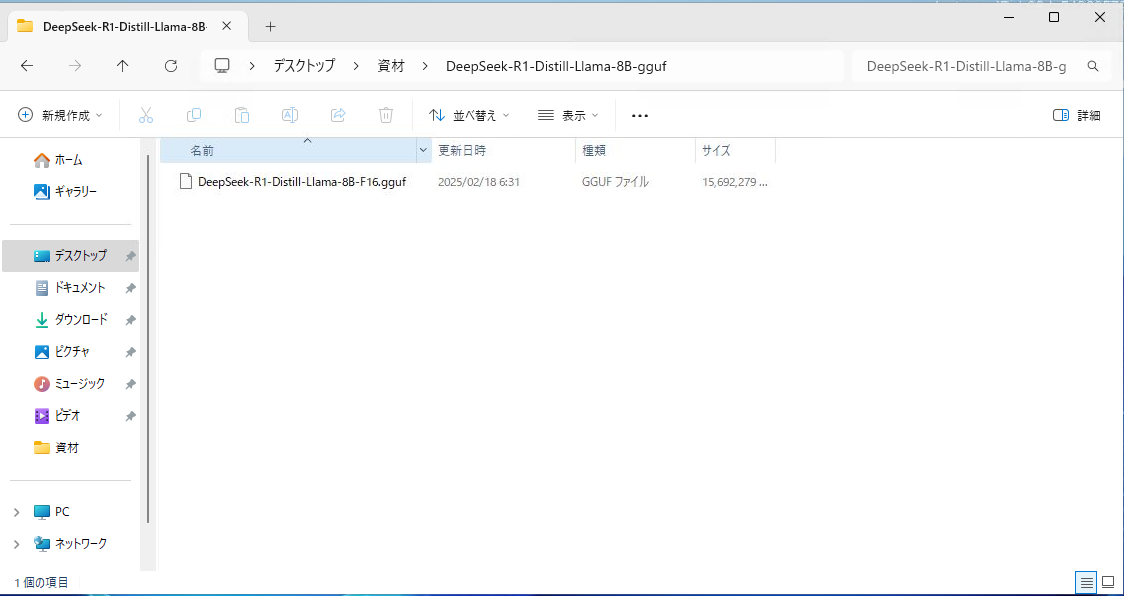
Task: Click the pin icon beside ダウンロード
Action: [x=130, y=320]
